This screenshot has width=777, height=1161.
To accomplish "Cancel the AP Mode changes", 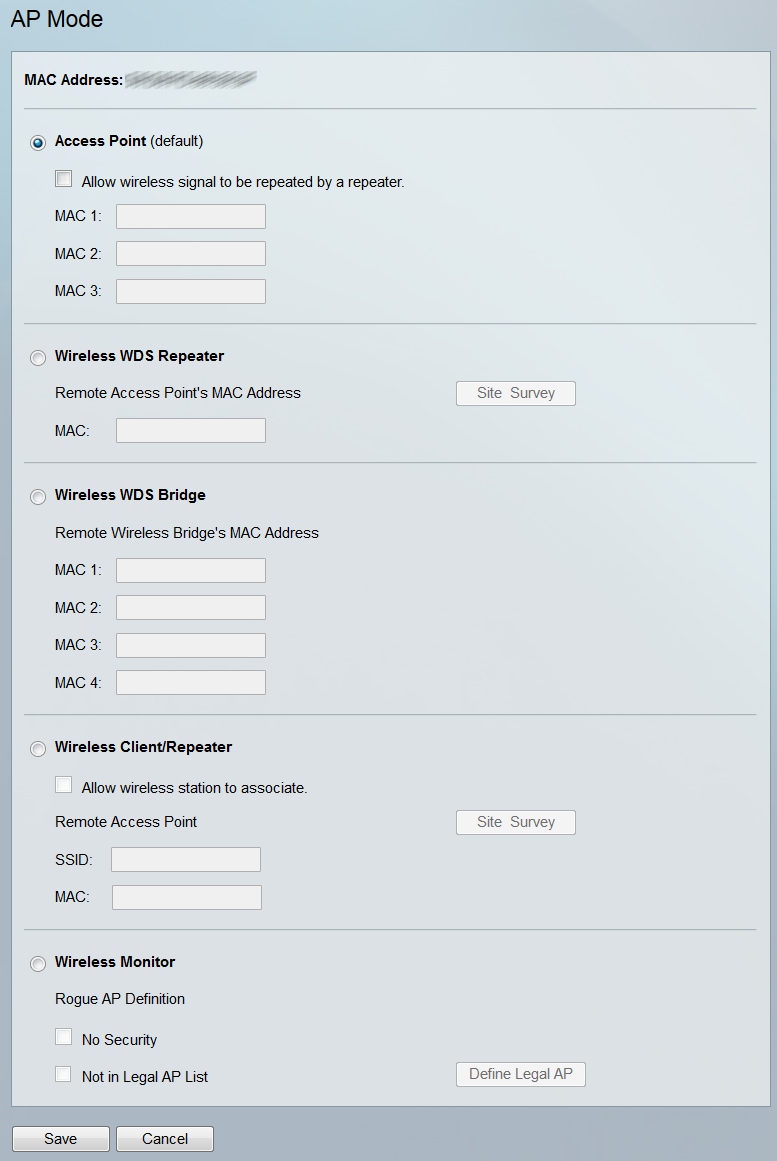I will click(x=165, y=1138).
